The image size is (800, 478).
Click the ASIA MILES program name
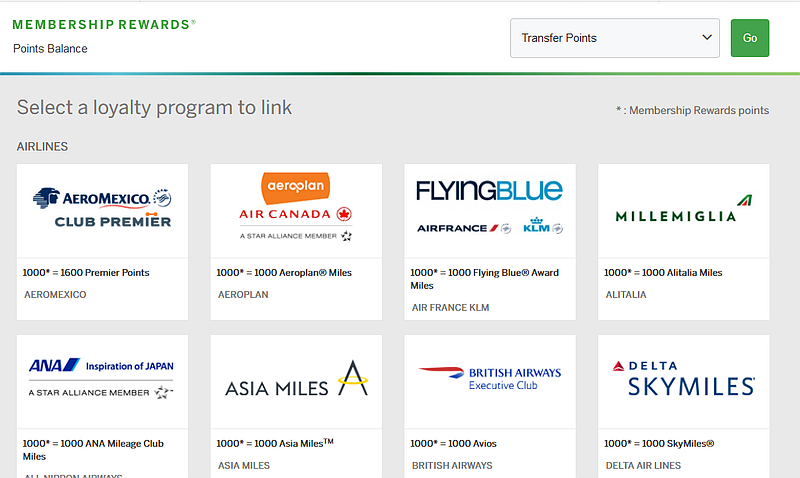[x=244, y=465]
